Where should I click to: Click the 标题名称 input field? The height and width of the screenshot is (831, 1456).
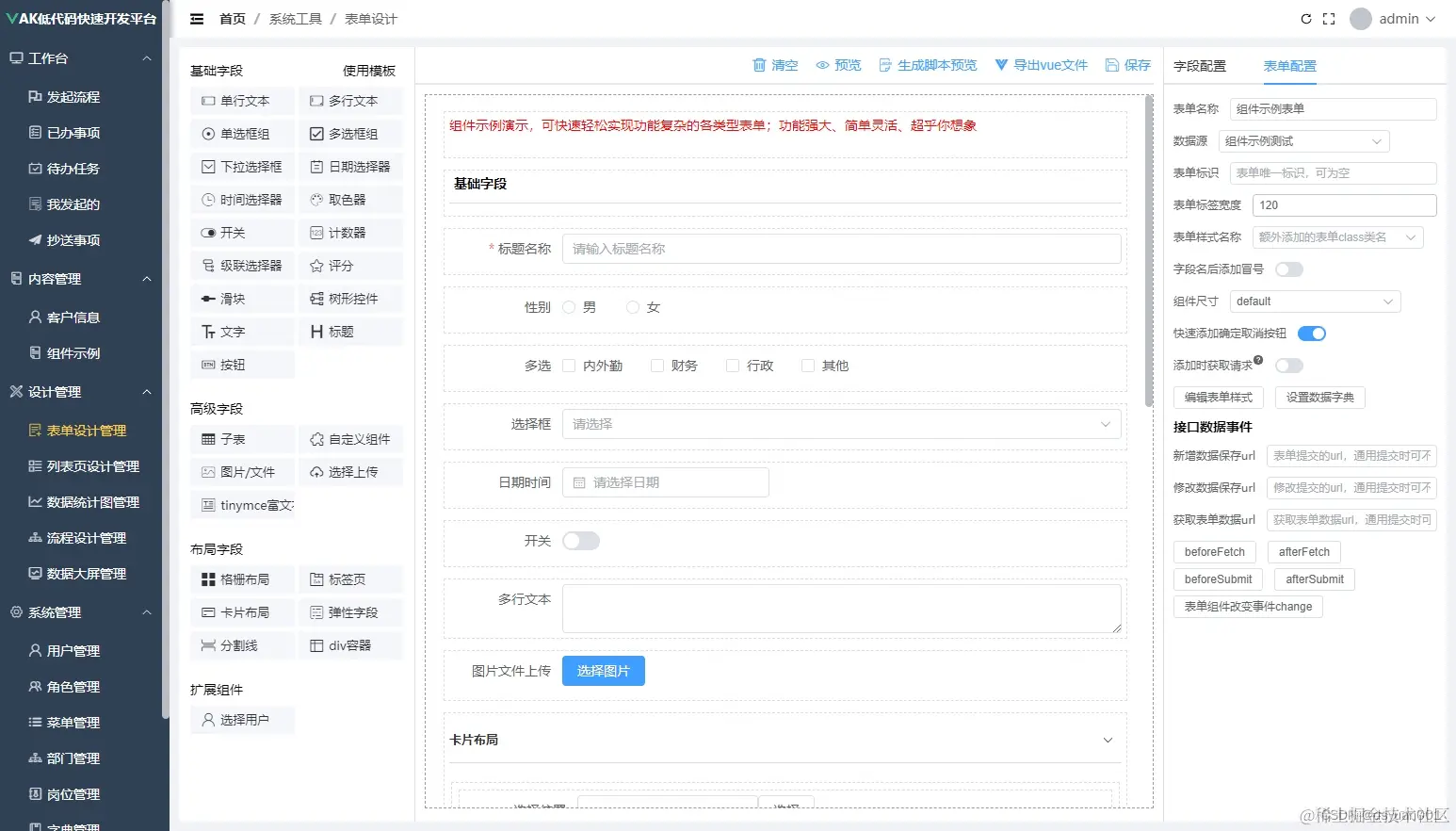pyautogui.click(x=840, y=248)
